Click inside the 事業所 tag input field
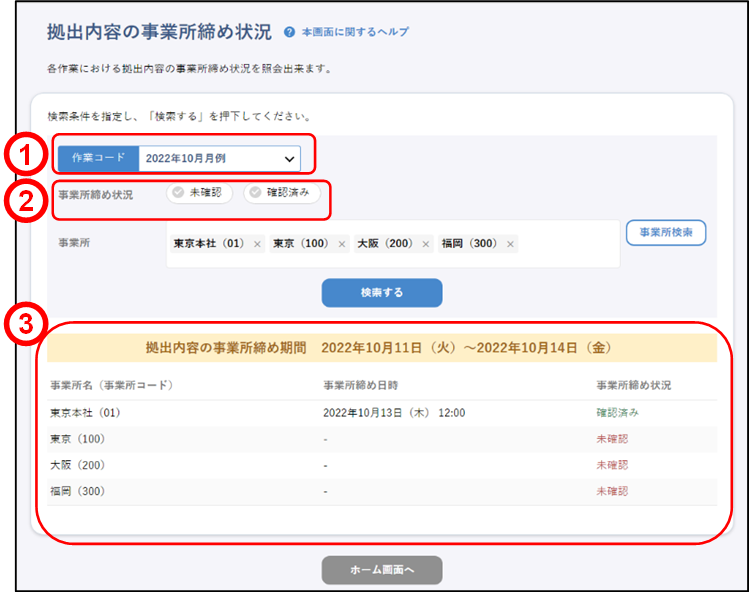 click(565, 244)
